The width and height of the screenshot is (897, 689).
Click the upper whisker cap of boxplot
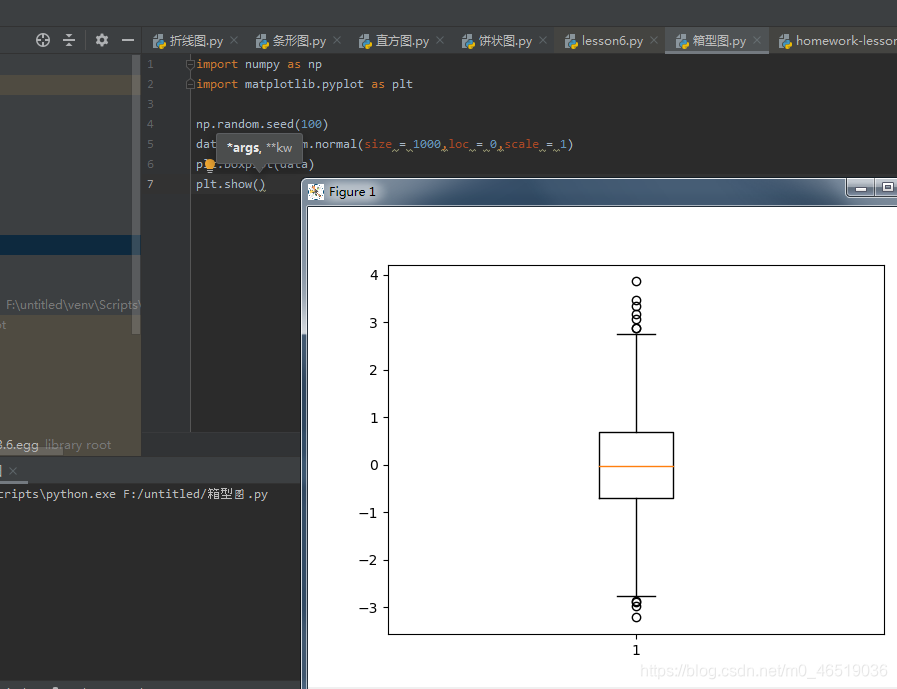636,334
